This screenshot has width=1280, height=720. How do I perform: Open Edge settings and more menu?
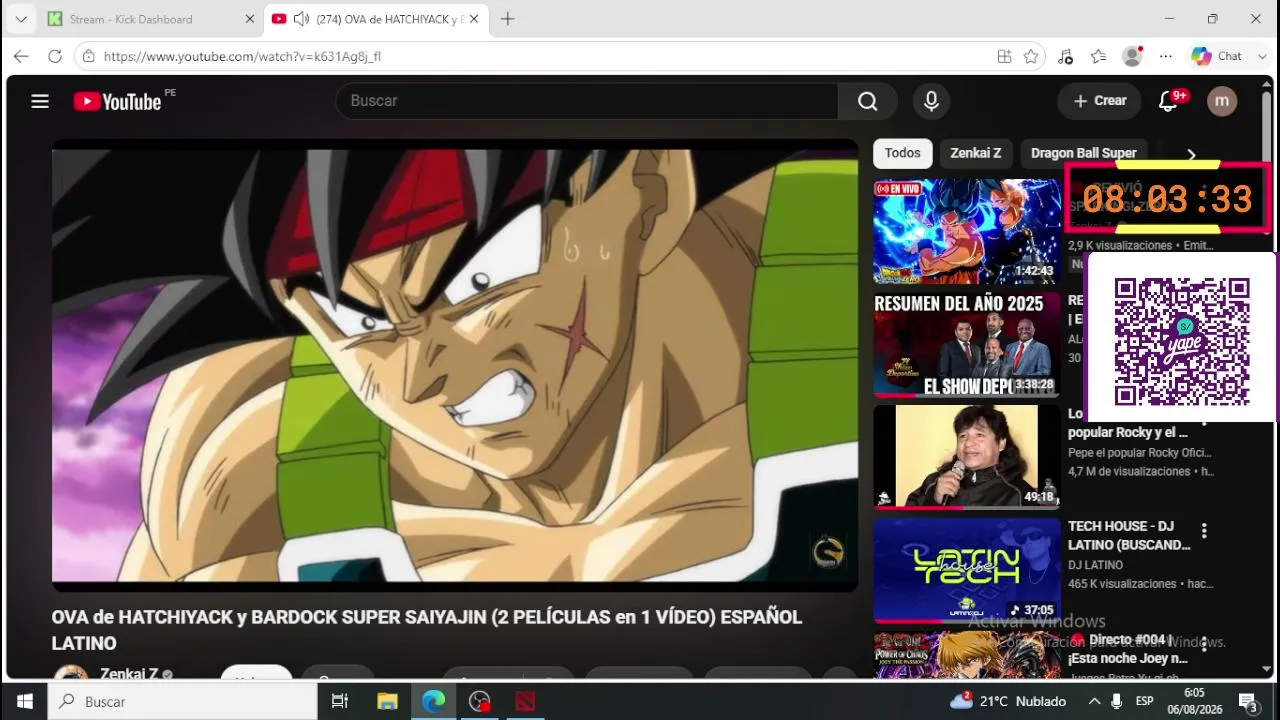[x=1165, y=56]
